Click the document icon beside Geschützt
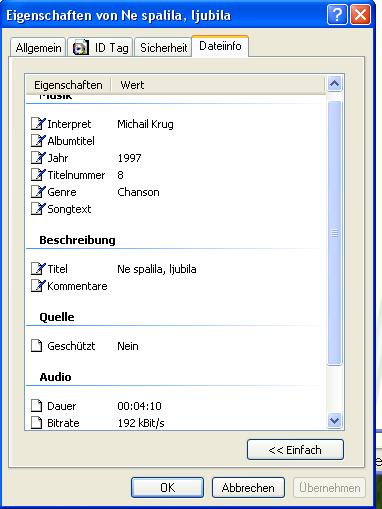 point(37,346)
